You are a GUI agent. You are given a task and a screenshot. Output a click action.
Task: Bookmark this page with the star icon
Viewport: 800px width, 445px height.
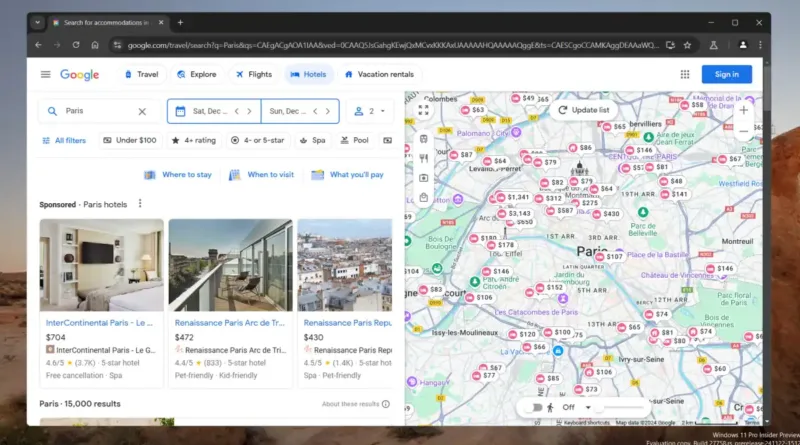[x=687, y=45]
